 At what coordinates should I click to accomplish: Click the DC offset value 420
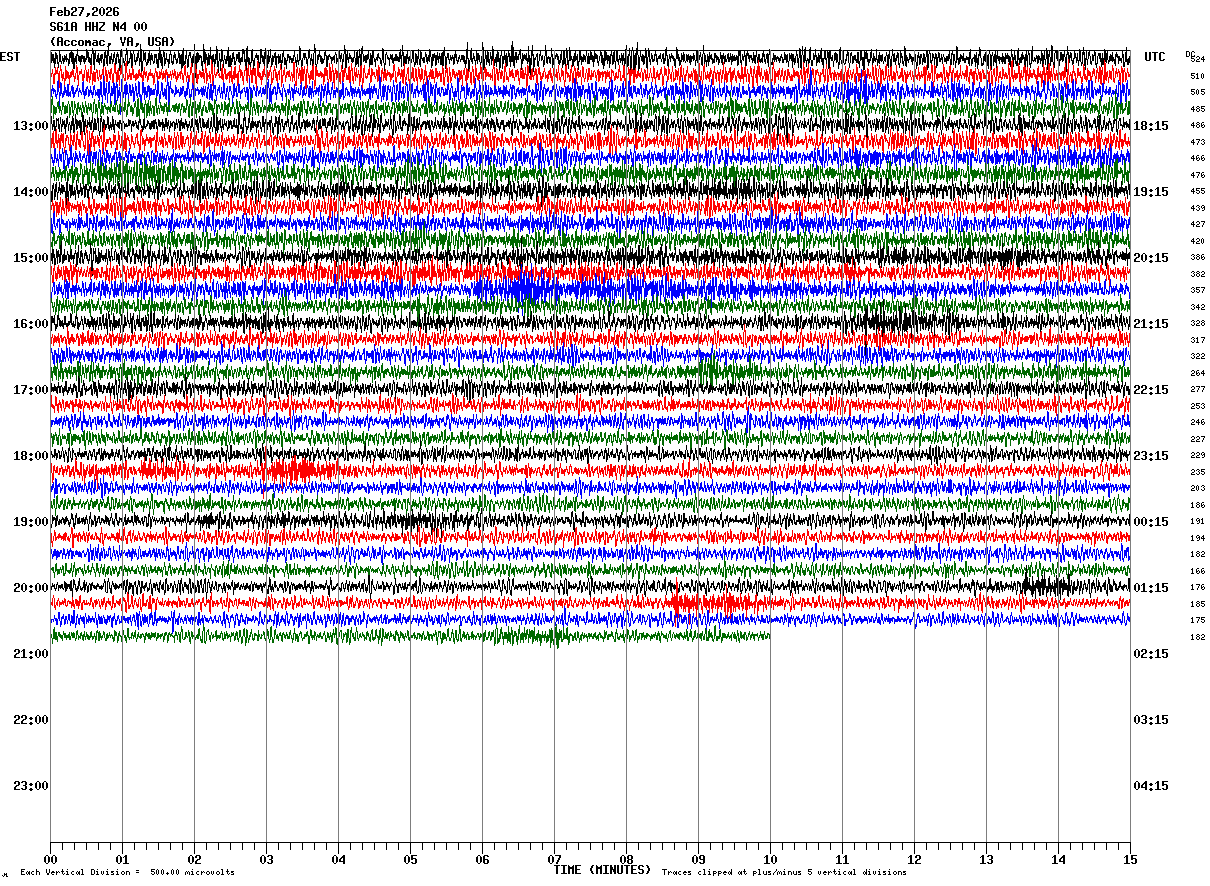(x=1198, y=241)
